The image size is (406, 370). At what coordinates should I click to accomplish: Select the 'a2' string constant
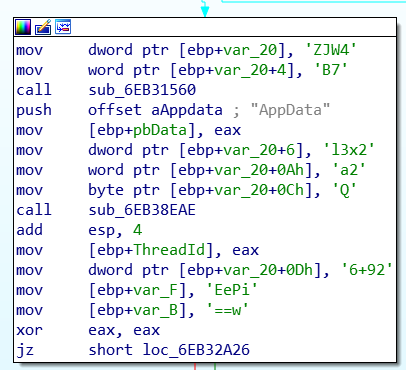point(349,170)
